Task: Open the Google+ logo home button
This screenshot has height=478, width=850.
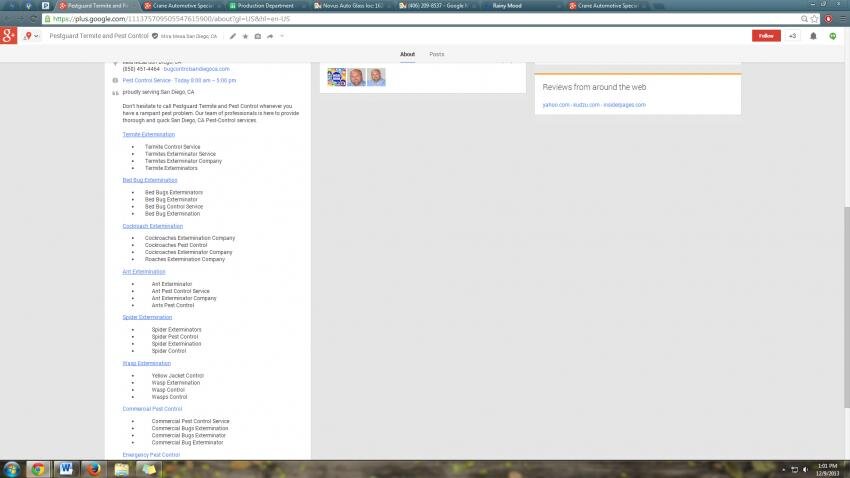Action: click(x=9, y=36)
